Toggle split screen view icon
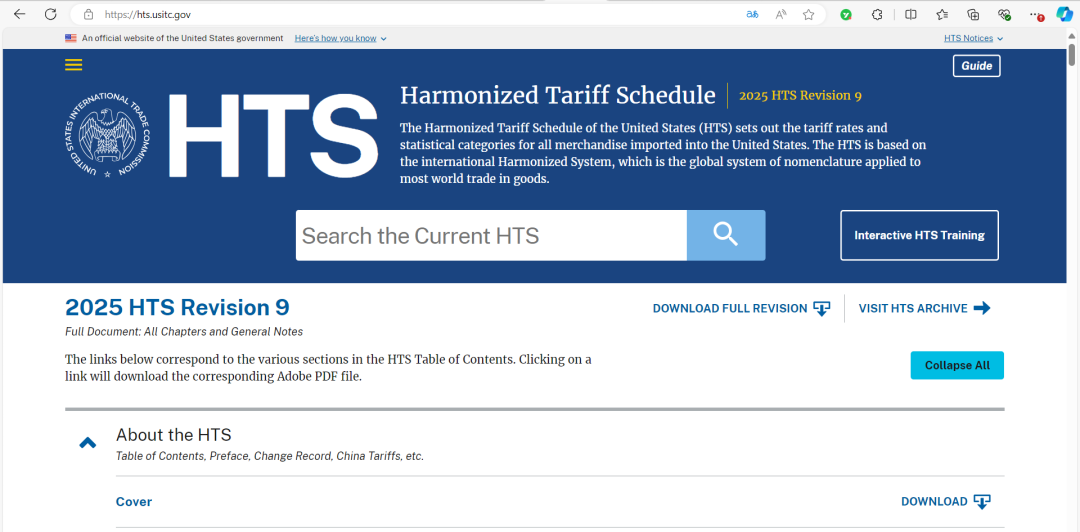 [x=911, y=14]
